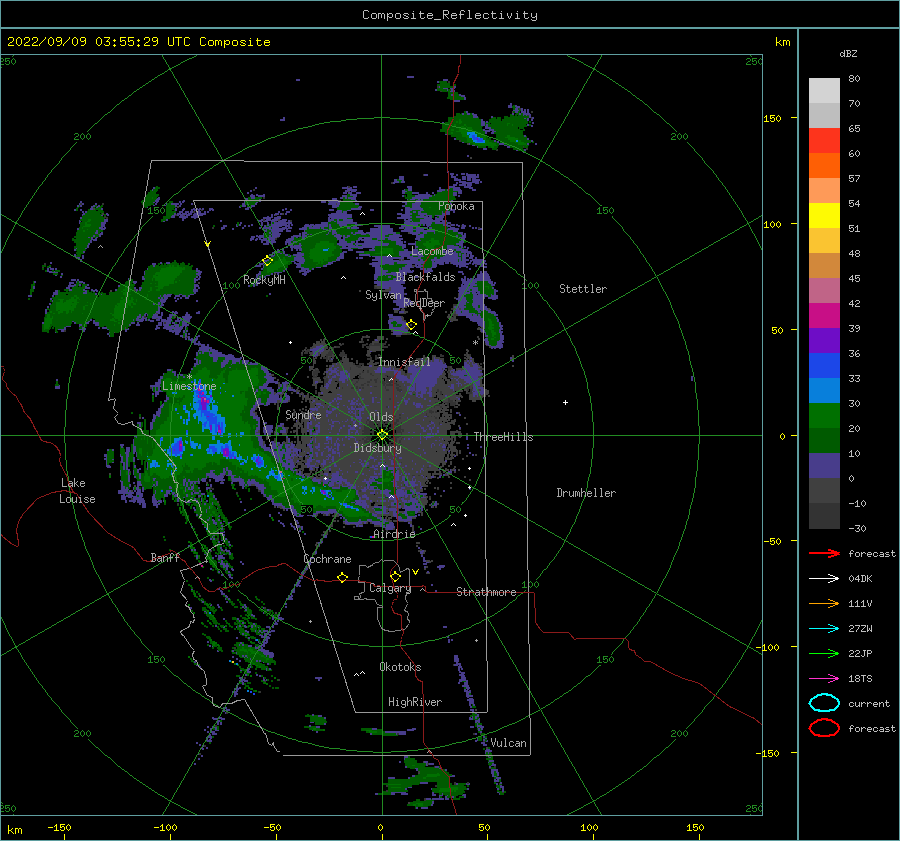
Task: Click the Cochrane town label
Action: point(327,559)
